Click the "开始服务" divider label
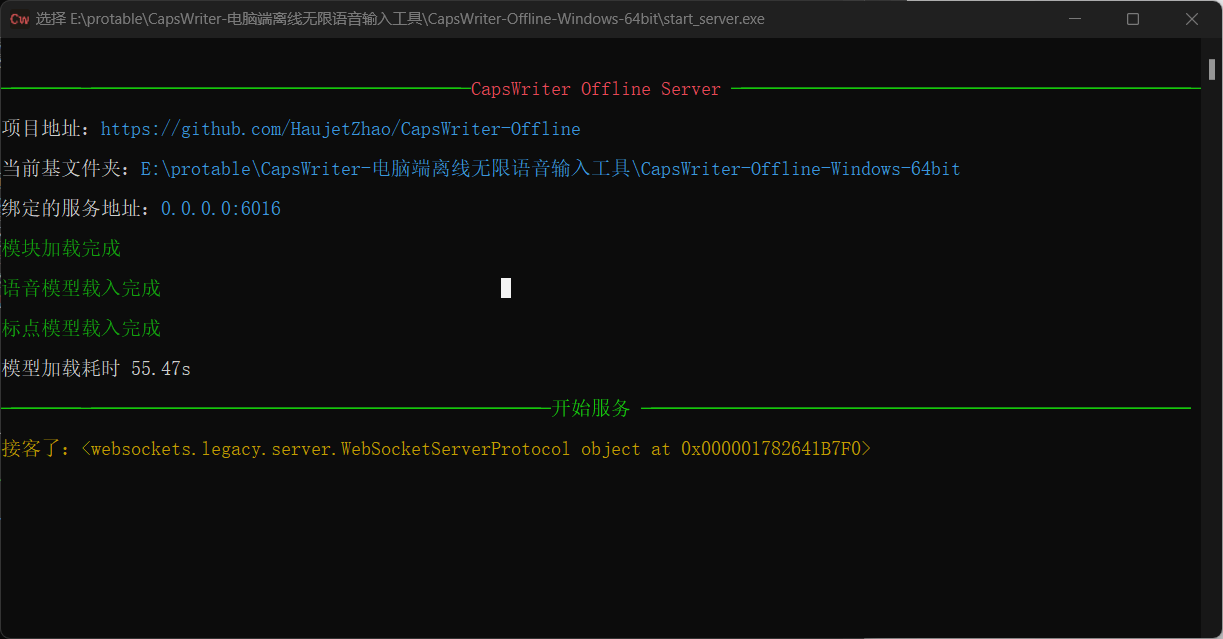Image resolution: width=1223 pixels, height=639 pixels. (x=592, y=408)
